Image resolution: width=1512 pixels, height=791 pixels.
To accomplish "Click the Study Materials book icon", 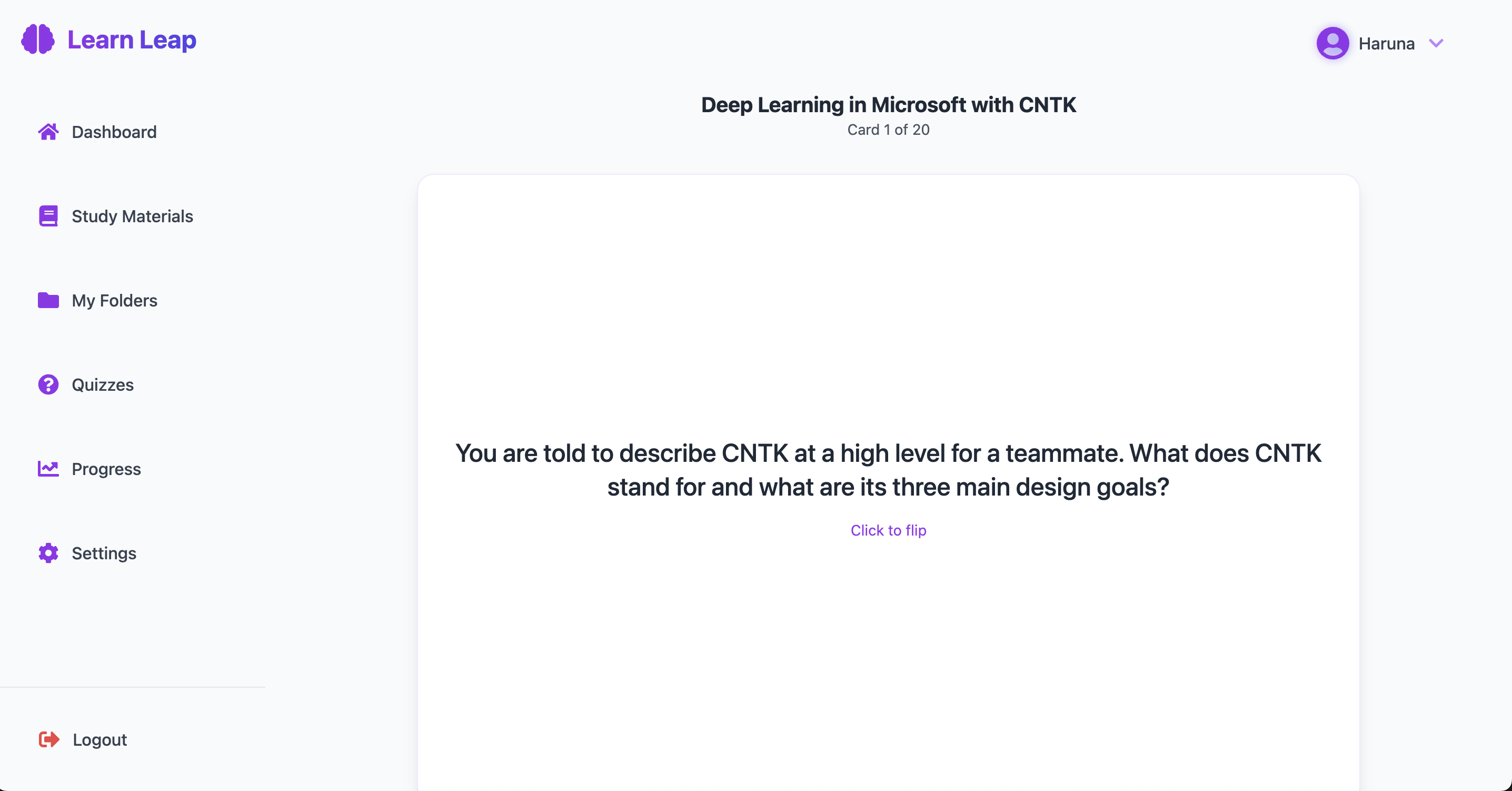I will pos(47,216).
